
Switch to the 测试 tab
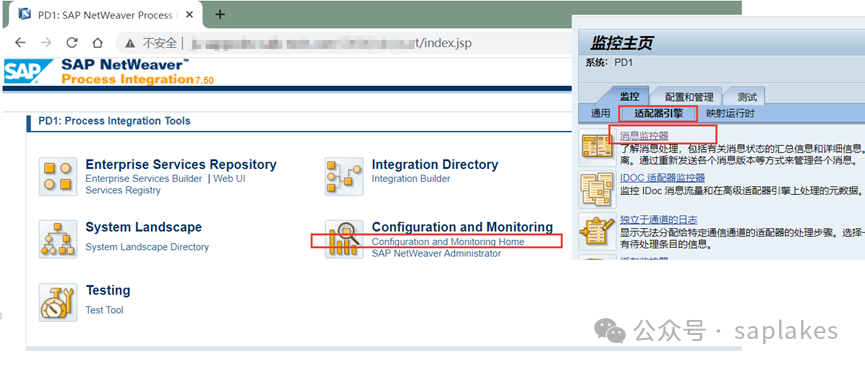click(x=747, y=97)
